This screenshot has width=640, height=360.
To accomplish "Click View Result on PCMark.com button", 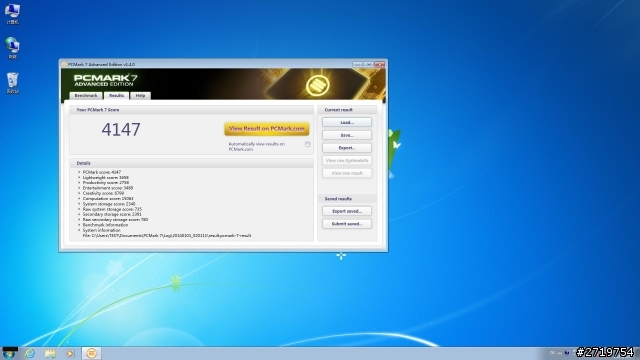I will pos(267,129).
